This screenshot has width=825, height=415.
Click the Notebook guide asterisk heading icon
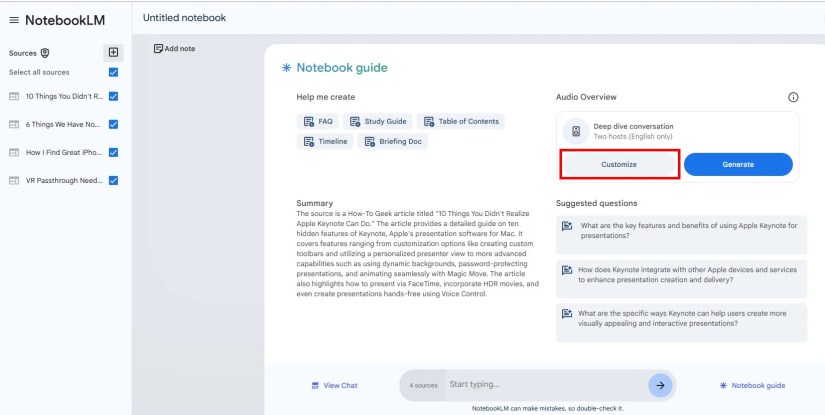(x=286, y=68)
